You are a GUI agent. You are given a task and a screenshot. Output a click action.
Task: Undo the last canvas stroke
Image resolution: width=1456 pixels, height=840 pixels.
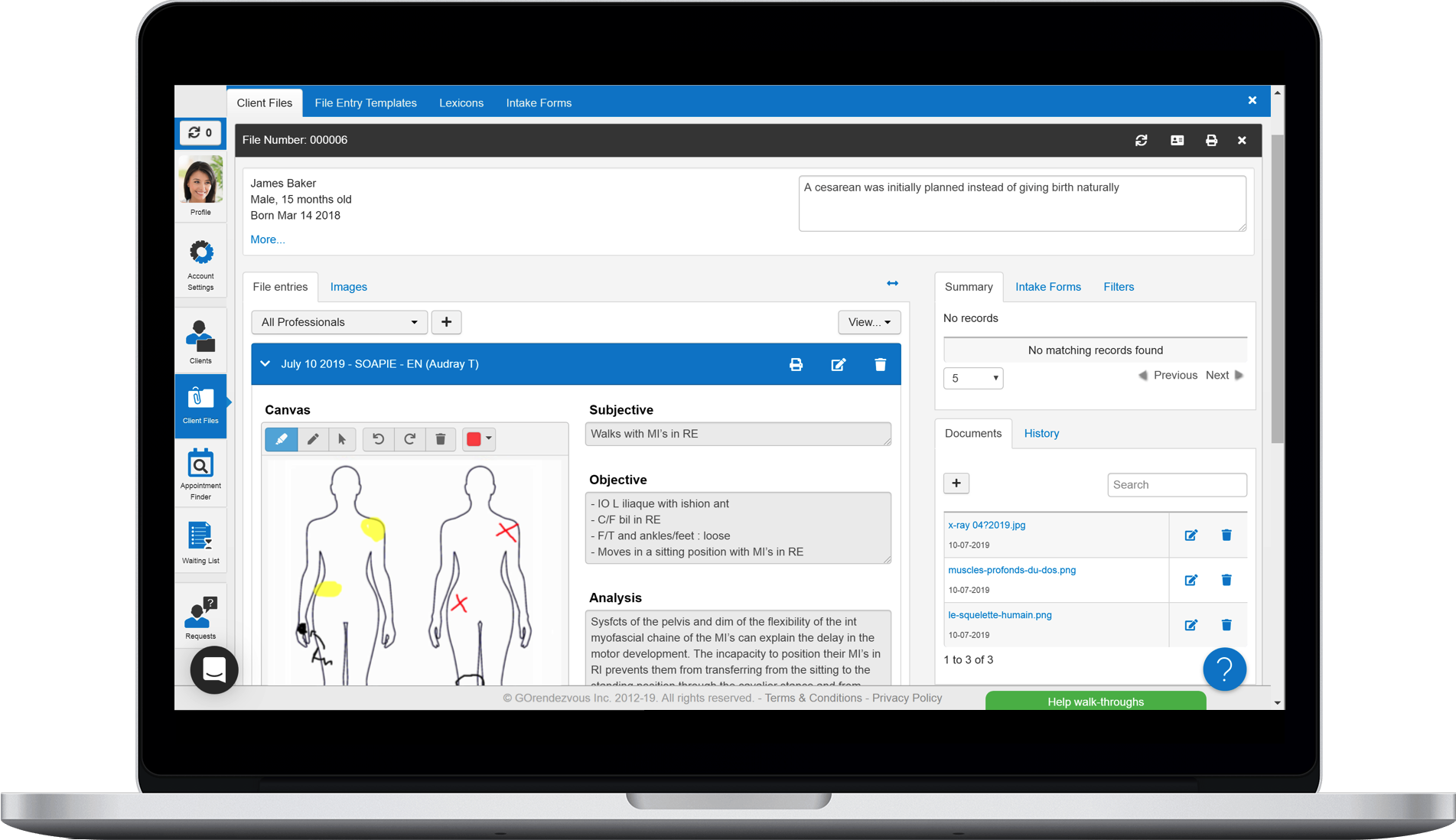click(378, 439)
